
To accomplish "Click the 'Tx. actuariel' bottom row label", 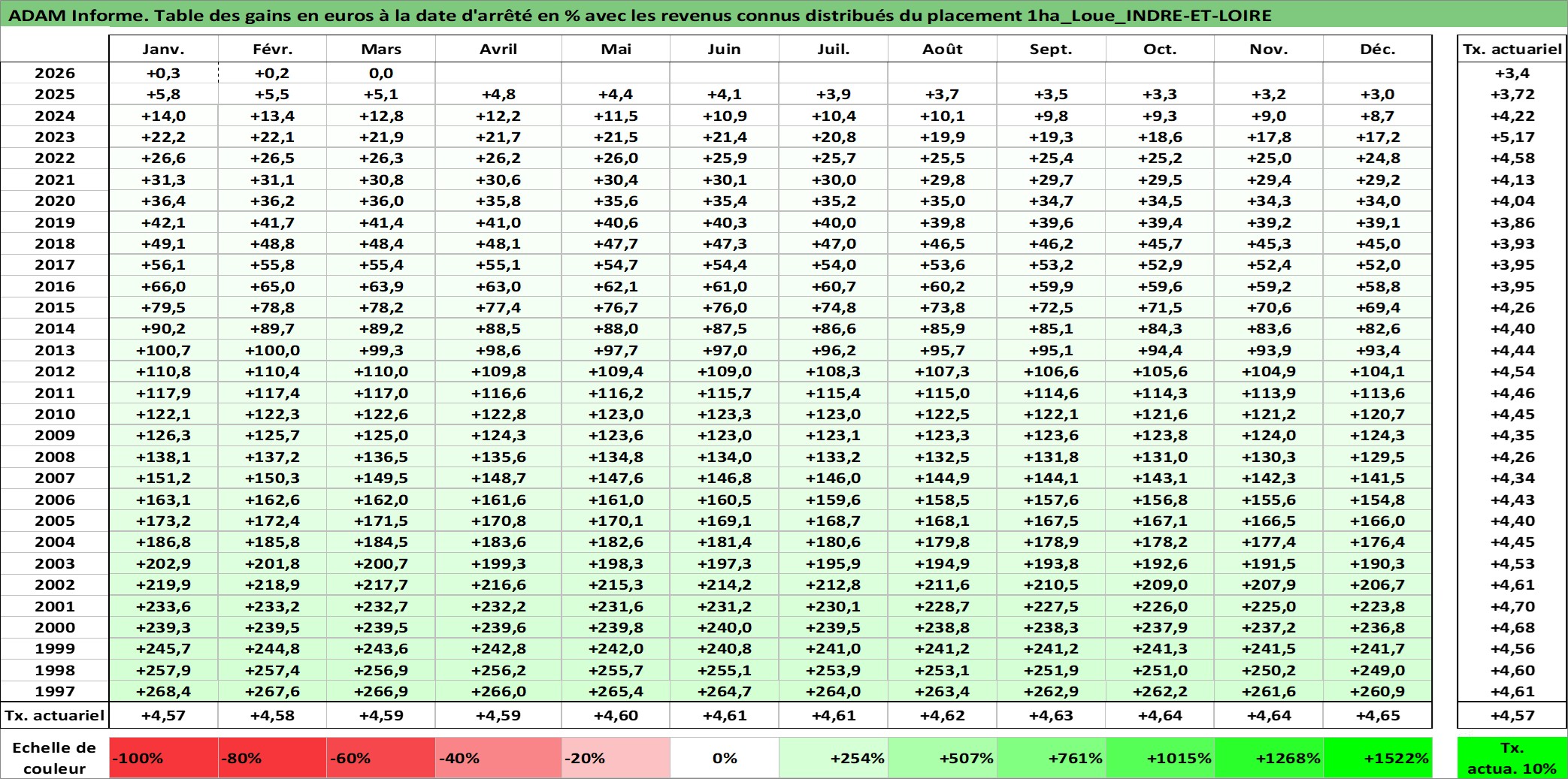I will coord(55,715).
